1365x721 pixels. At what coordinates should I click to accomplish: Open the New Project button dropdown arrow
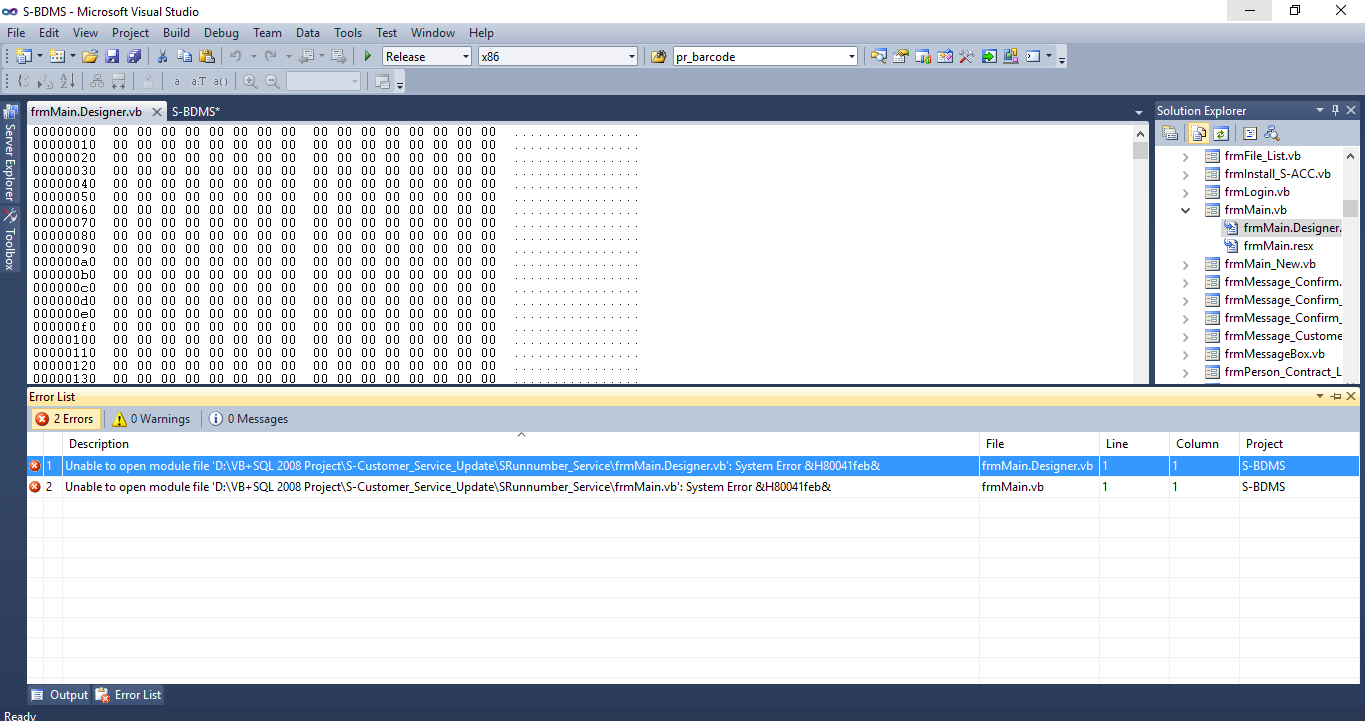pos(40,56)
